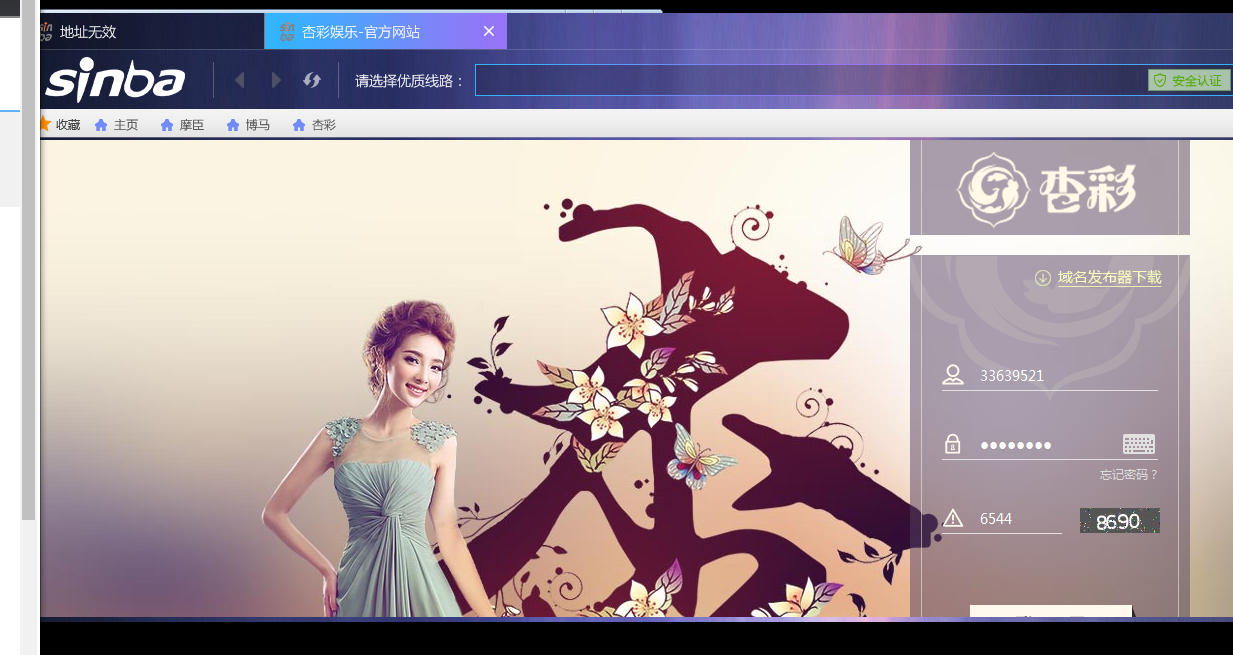Click the 8690 captcha image

point(1119,520)
